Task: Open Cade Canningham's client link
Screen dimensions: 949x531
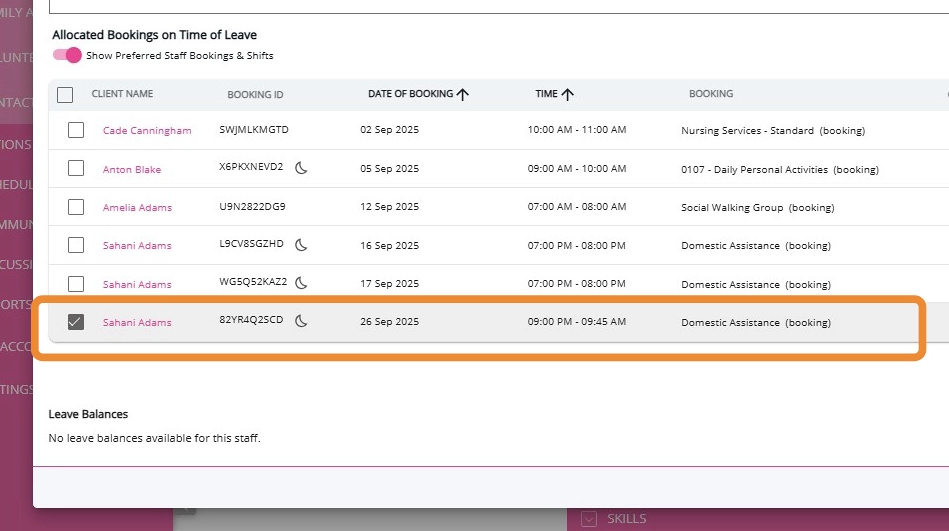Action: click(147, 131)
